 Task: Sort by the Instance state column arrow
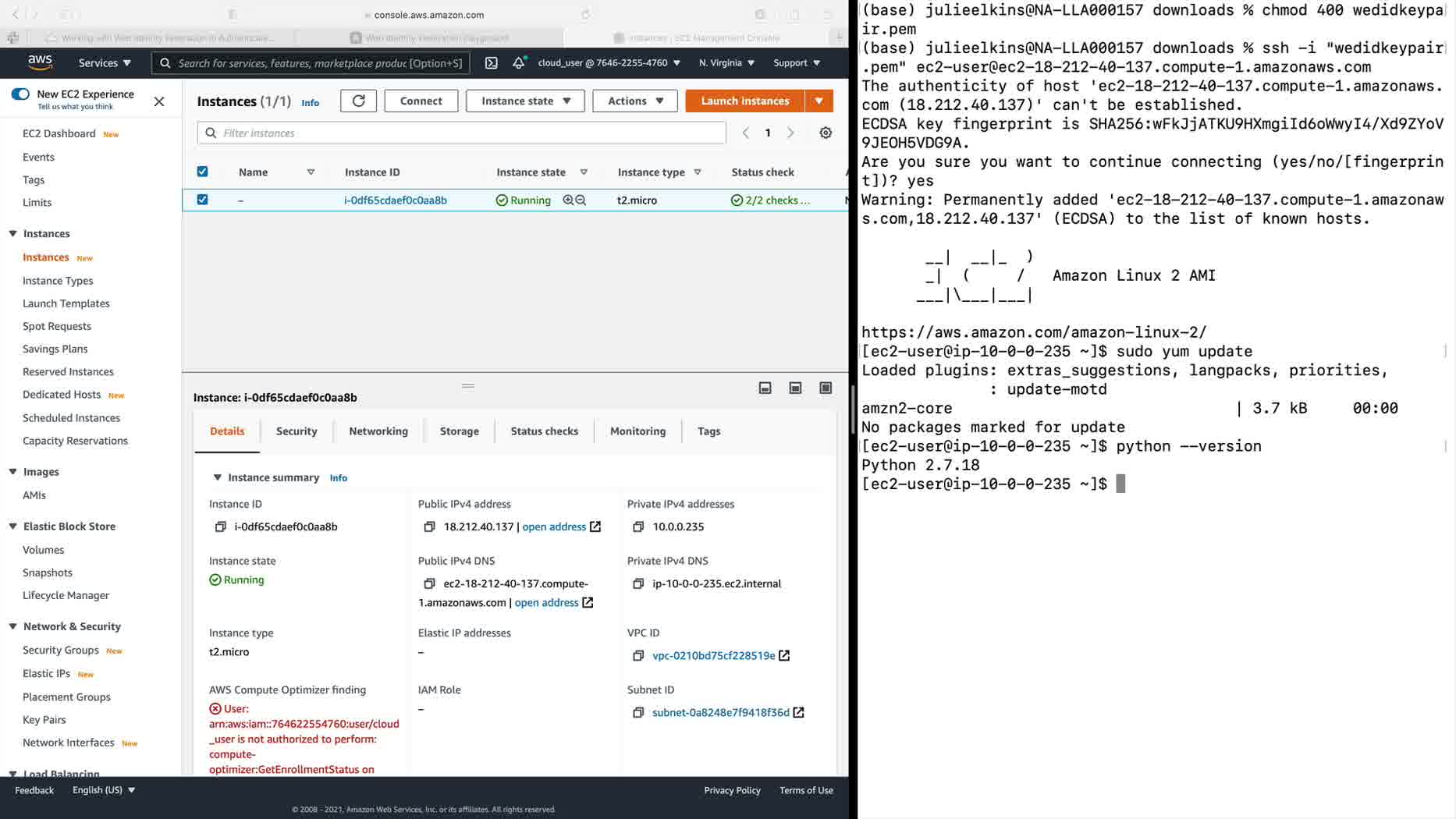(584, 172)
